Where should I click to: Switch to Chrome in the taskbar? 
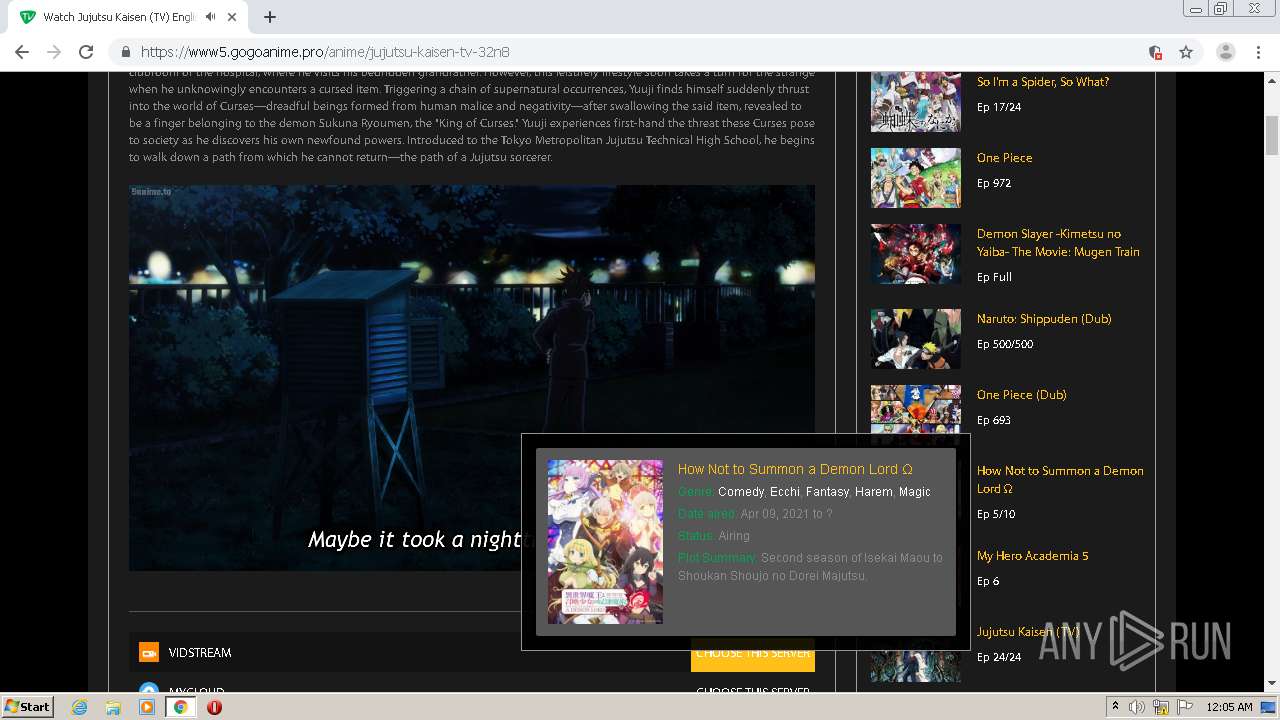coord(180,707)
